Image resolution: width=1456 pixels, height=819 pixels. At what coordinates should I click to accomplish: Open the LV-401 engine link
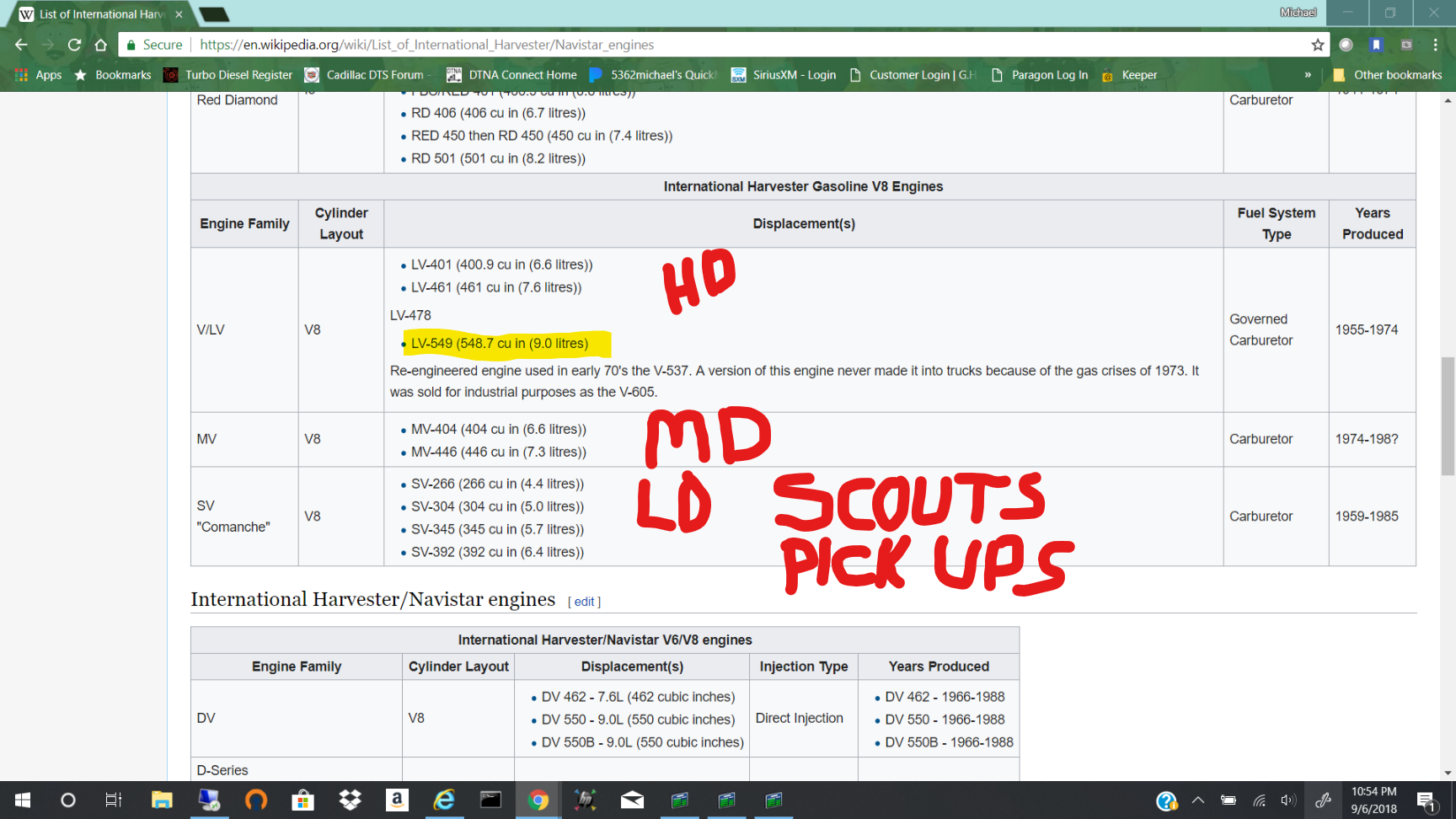click(502, 265)
